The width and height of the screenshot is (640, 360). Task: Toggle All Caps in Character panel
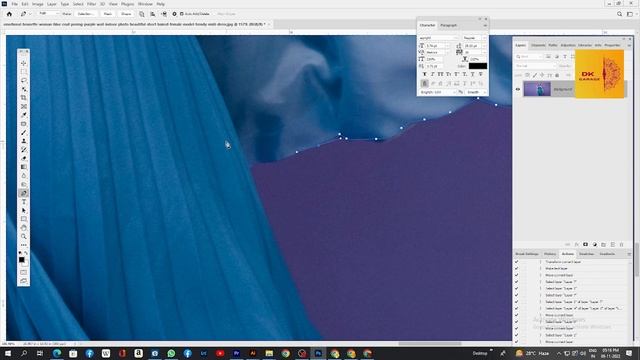[x=440, y=74]
